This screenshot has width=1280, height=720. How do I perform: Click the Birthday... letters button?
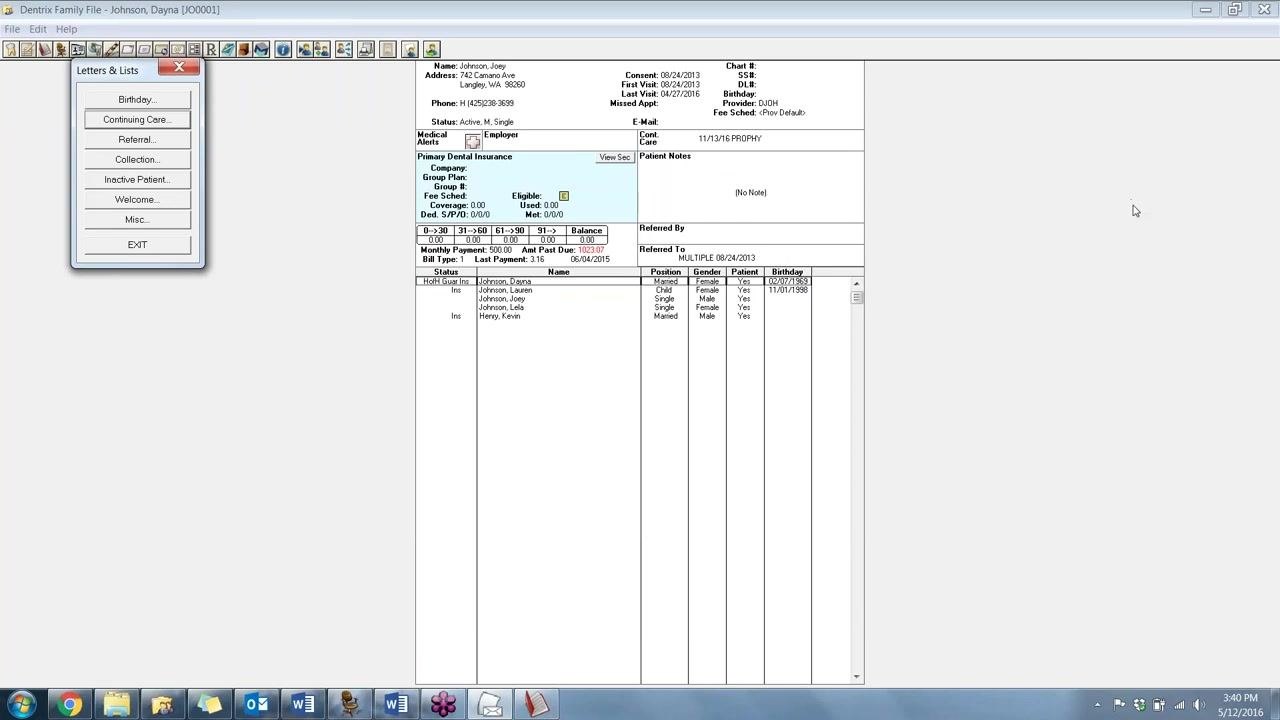coord(137,100)
